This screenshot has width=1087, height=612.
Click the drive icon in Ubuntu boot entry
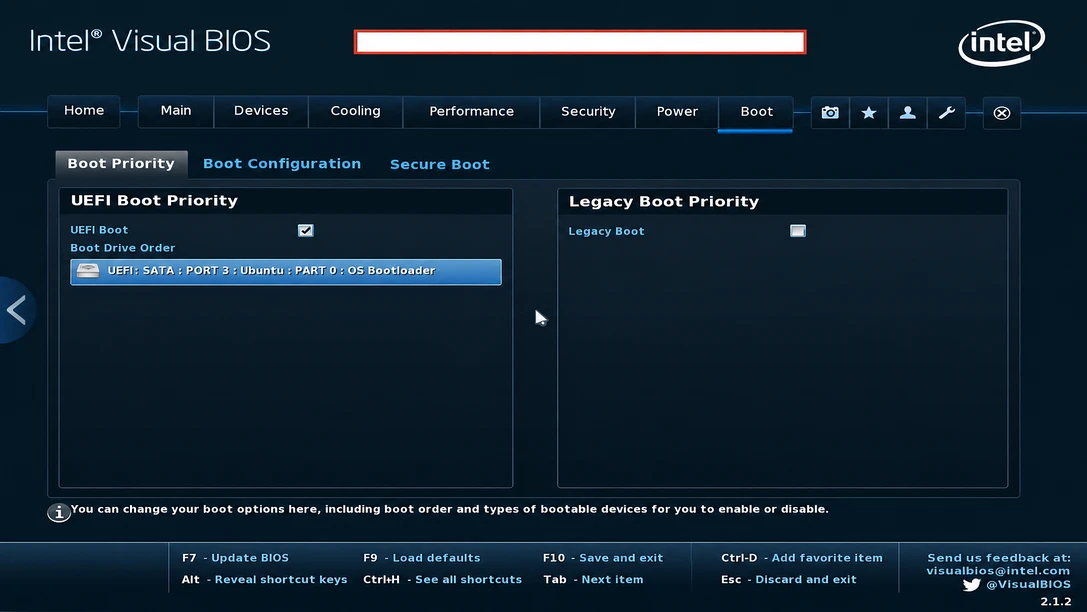pyautogui.click(x=88, y=270)
